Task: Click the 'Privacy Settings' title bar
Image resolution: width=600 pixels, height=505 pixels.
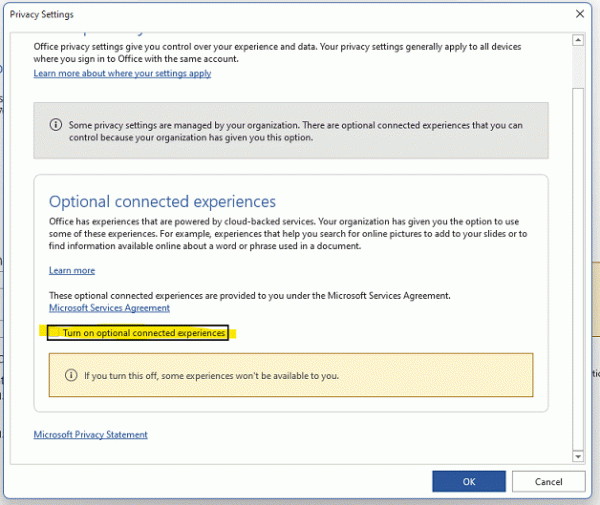Action: click(x=200, y=15)
